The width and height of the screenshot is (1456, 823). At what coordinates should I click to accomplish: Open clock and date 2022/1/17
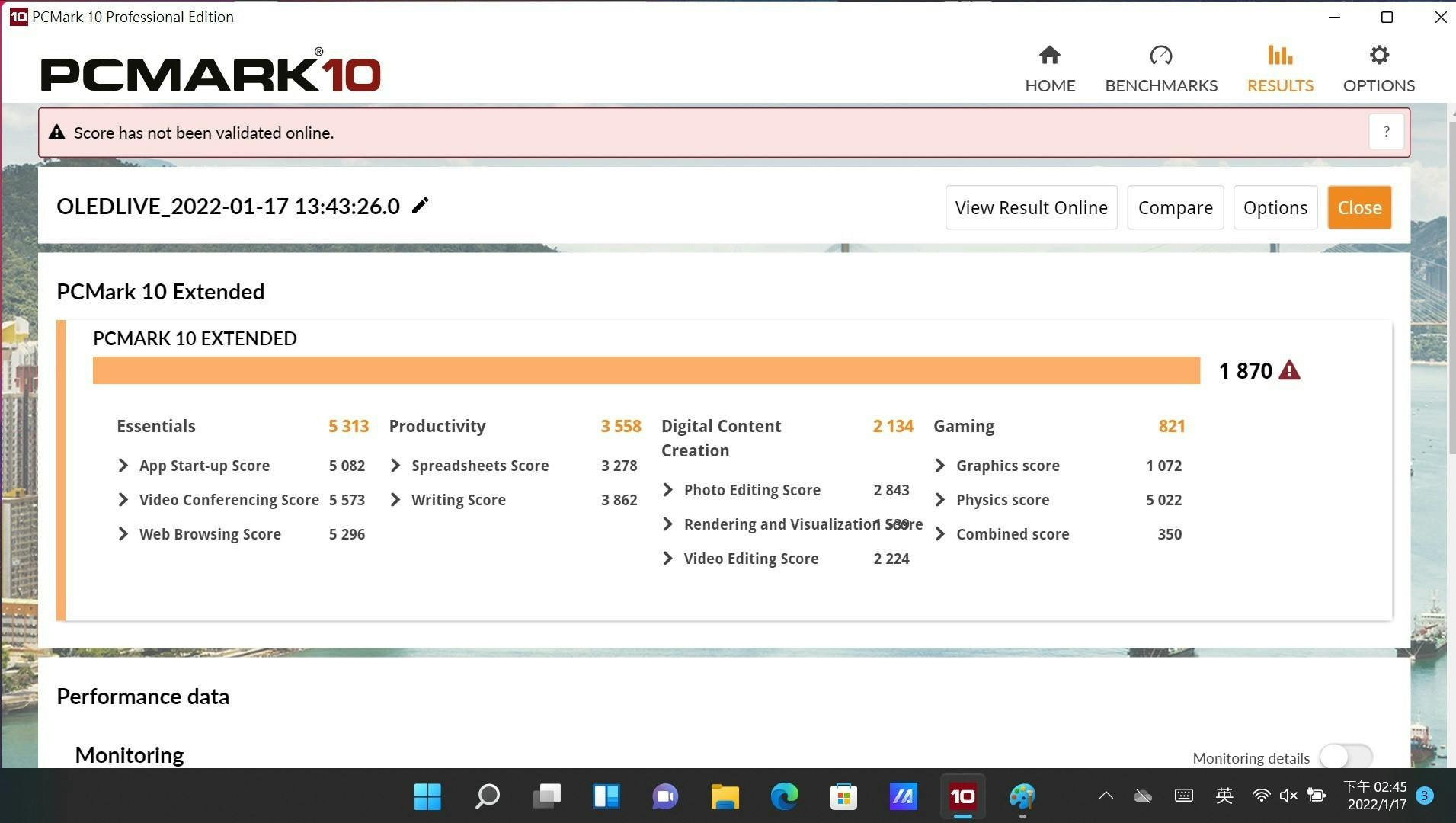[x=1375, y=796]
